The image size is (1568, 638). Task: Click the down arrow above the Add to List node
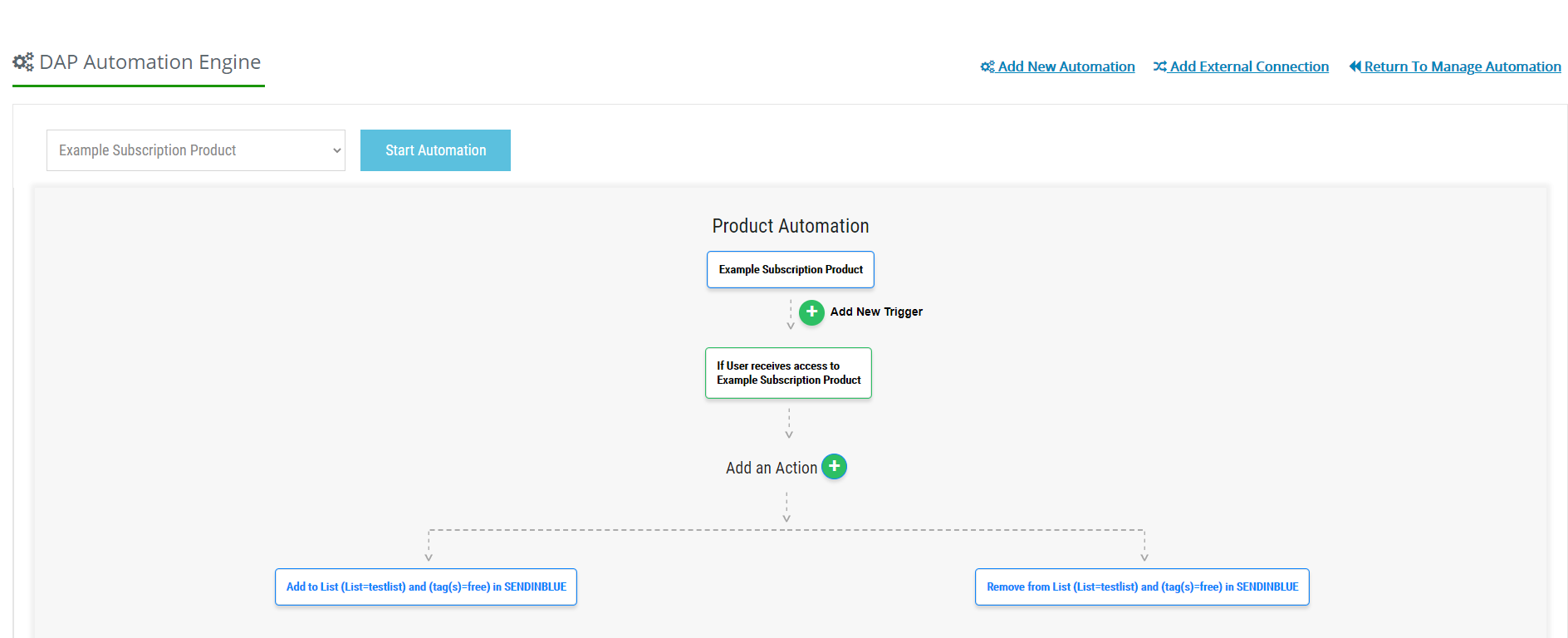click(429, 557)
